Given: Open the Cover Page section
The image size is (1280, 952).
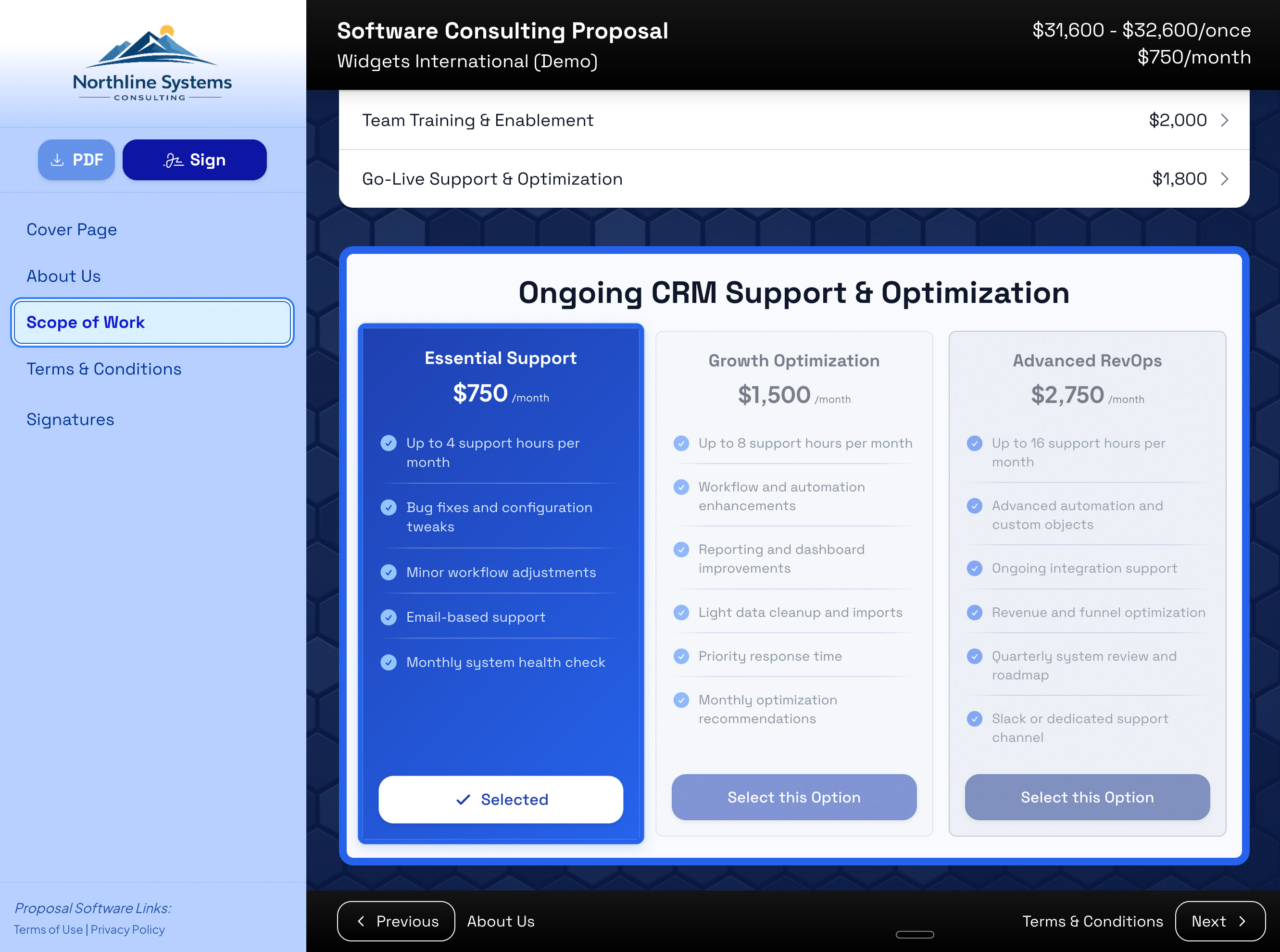Looking at the screenshot, I should point(72,229).
